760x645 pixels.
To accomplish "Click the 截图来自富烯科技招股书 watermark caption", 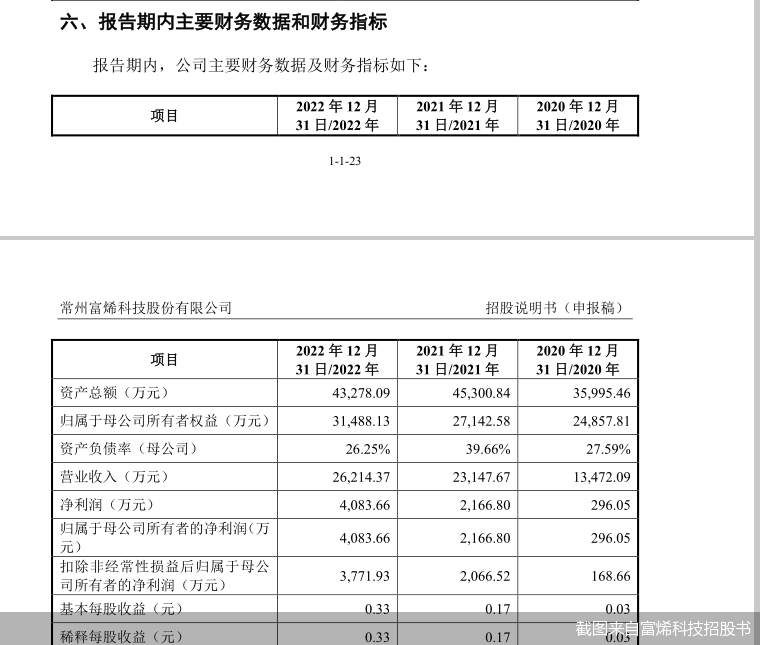I will tap(662, 628).
